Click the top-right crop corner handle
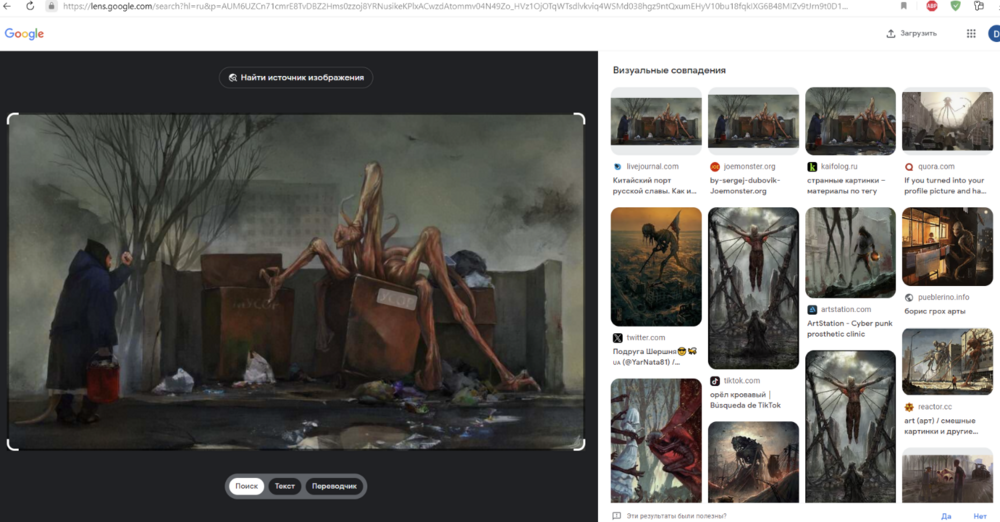The height and width of the screenshot is (522, 1000). point(580,119)
